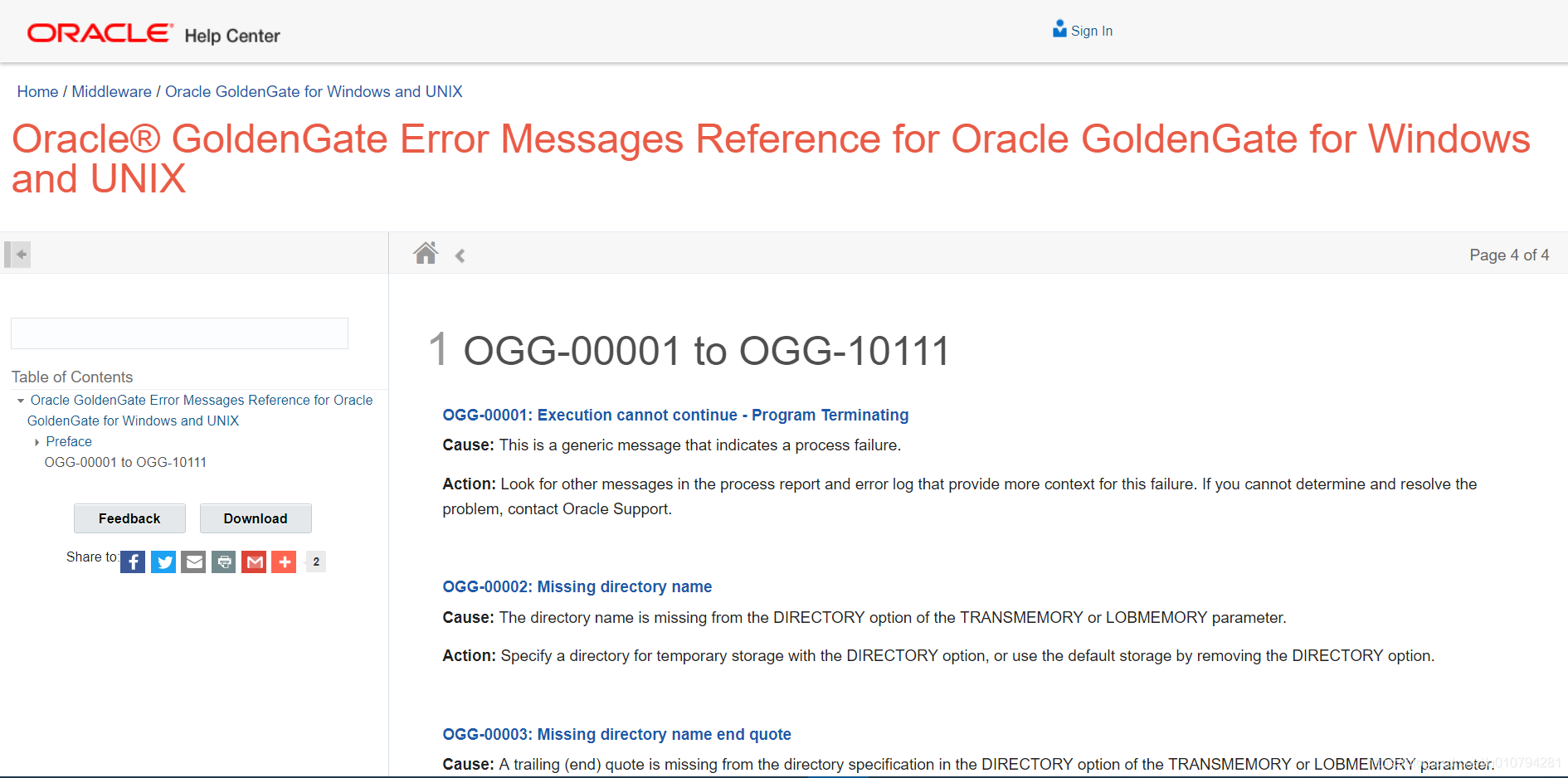This screenshot has height=778, width=1568.
Task: Go to Home breadcrumb
Action: tap(37, 91)
